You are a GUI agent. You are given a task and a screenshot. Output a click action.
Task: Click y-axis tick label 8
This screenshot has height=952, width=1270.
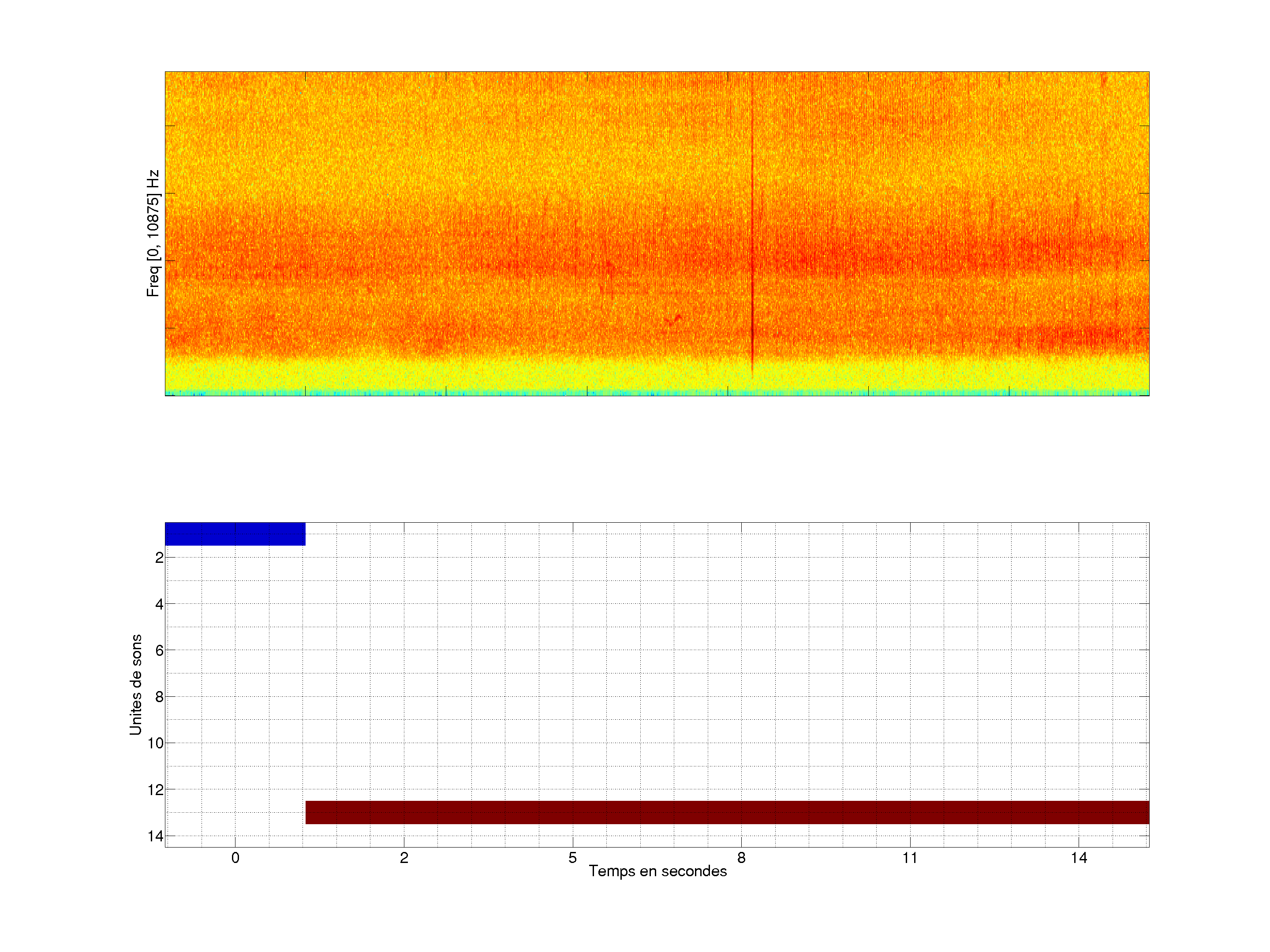[x=159, y=697]
